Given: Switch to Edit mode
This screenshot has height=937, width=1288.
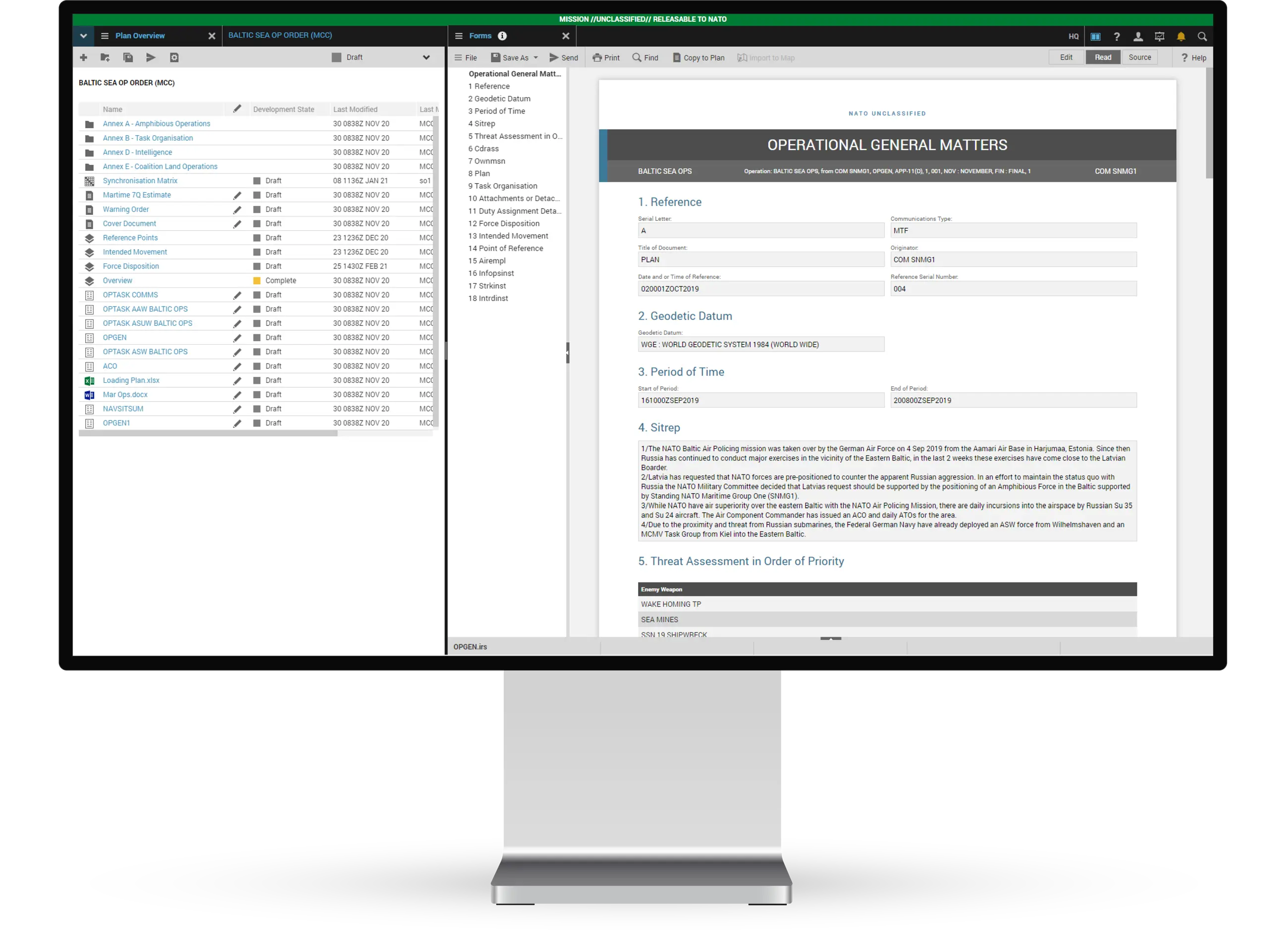Looking at the screenshot, I should [1066, 57].
